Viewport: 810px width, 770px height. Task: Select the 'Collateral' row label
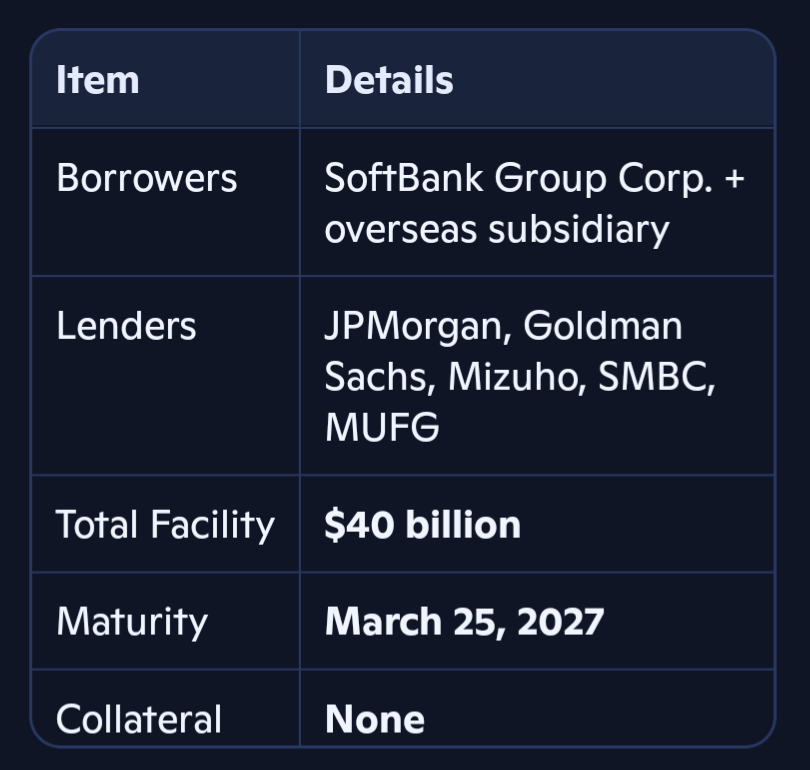[x=139, y=719]
